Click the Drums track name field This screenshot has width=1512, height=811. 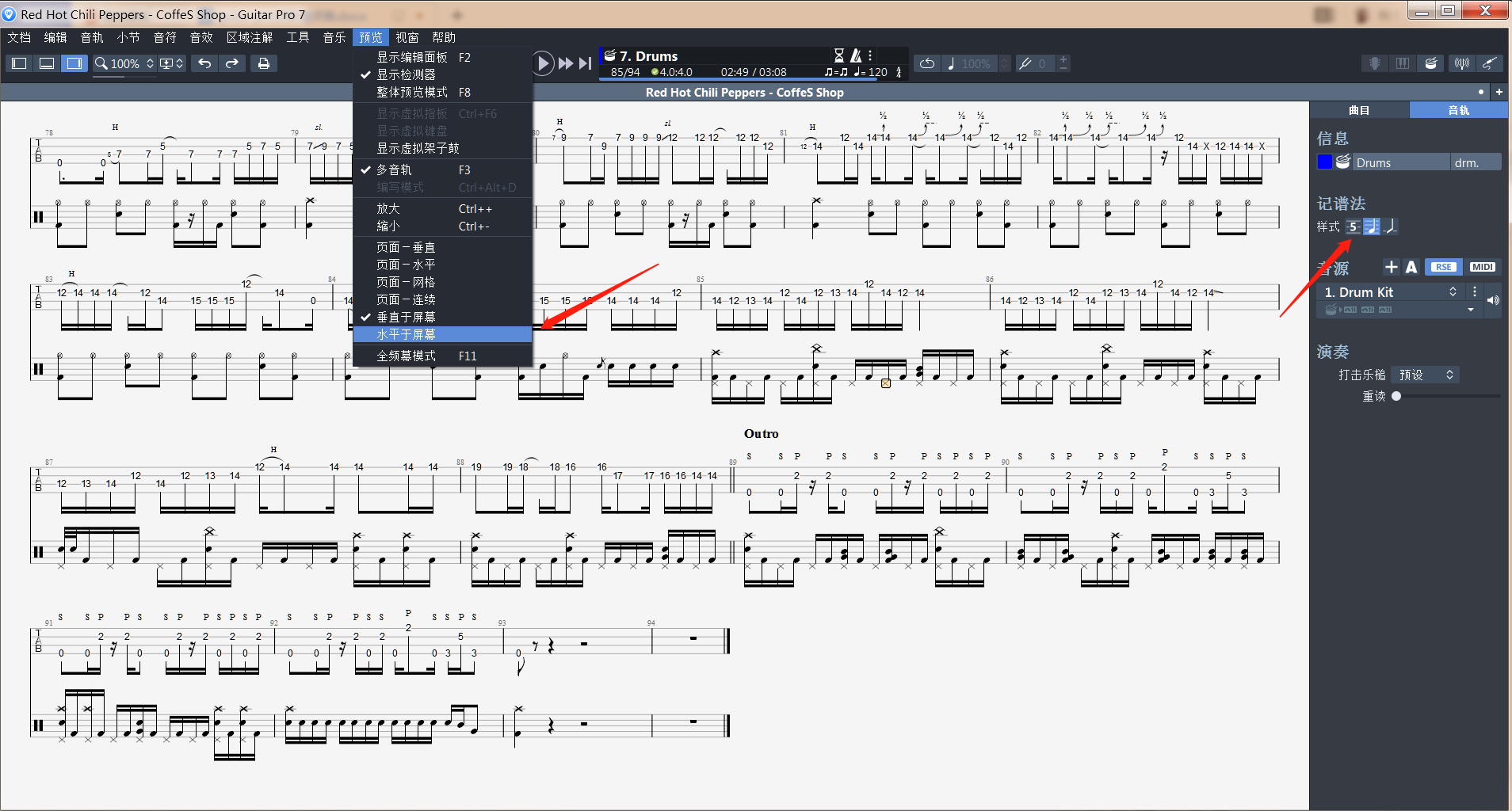[1400, 162]
